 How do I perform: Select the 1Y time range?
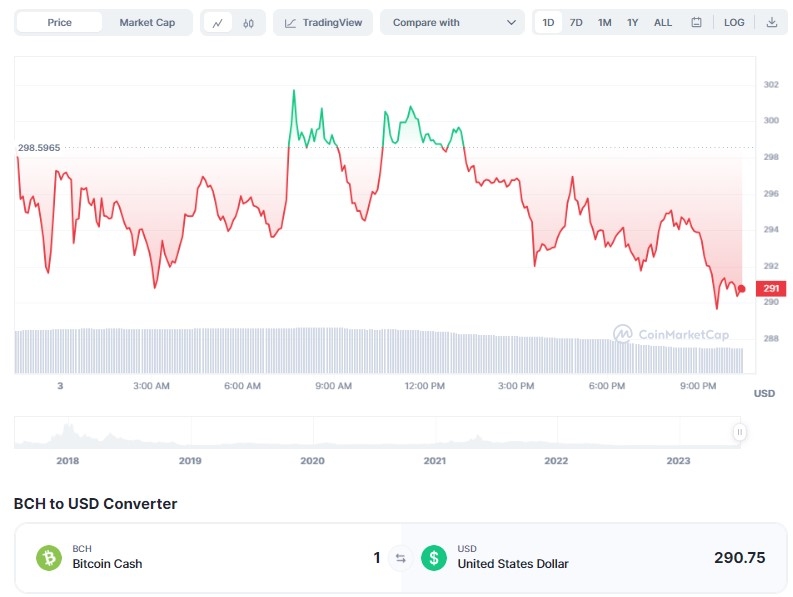(632, 23)
